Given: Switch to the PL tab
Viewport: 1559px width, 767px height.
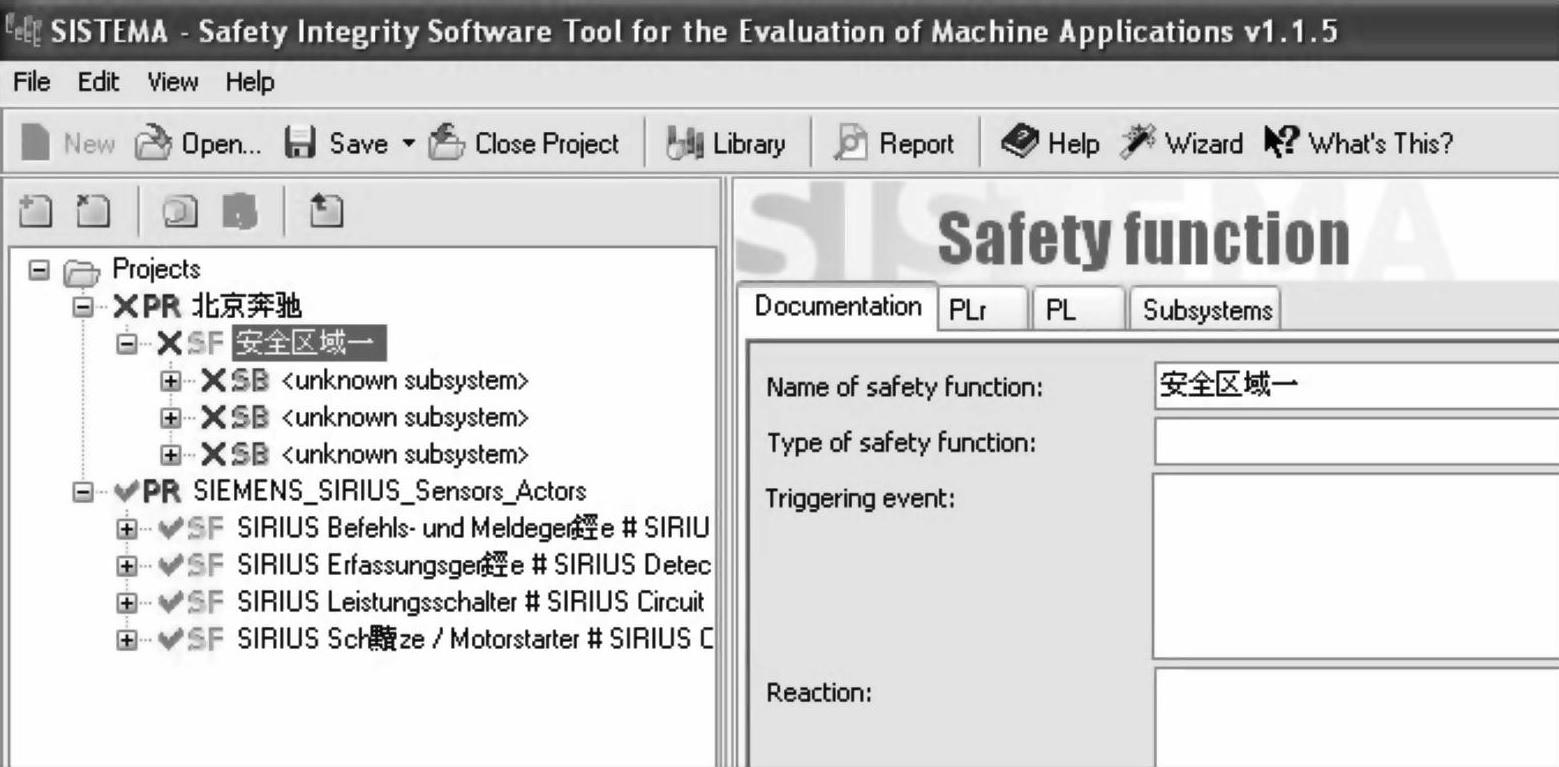Looking at the screenshot, I should click(1076, 309).
